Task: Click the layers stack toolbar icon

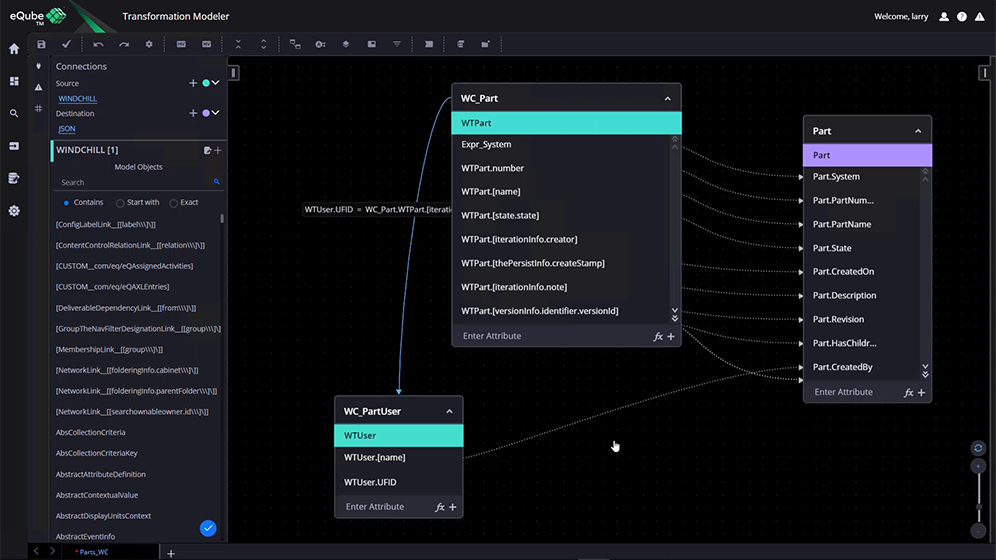Action: click(x=346, y=44)
